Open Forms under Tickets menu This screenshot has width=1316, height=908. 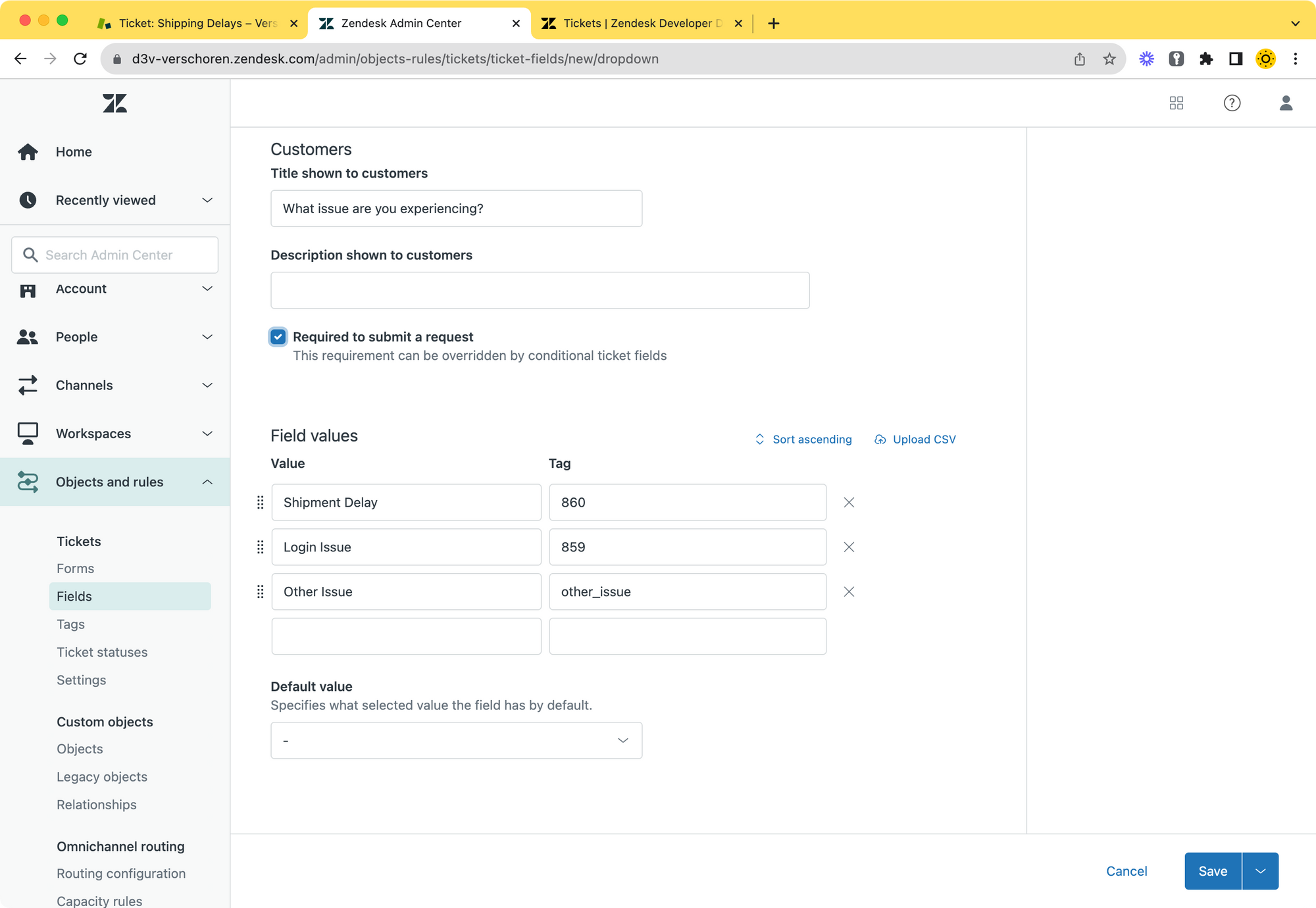75,568
